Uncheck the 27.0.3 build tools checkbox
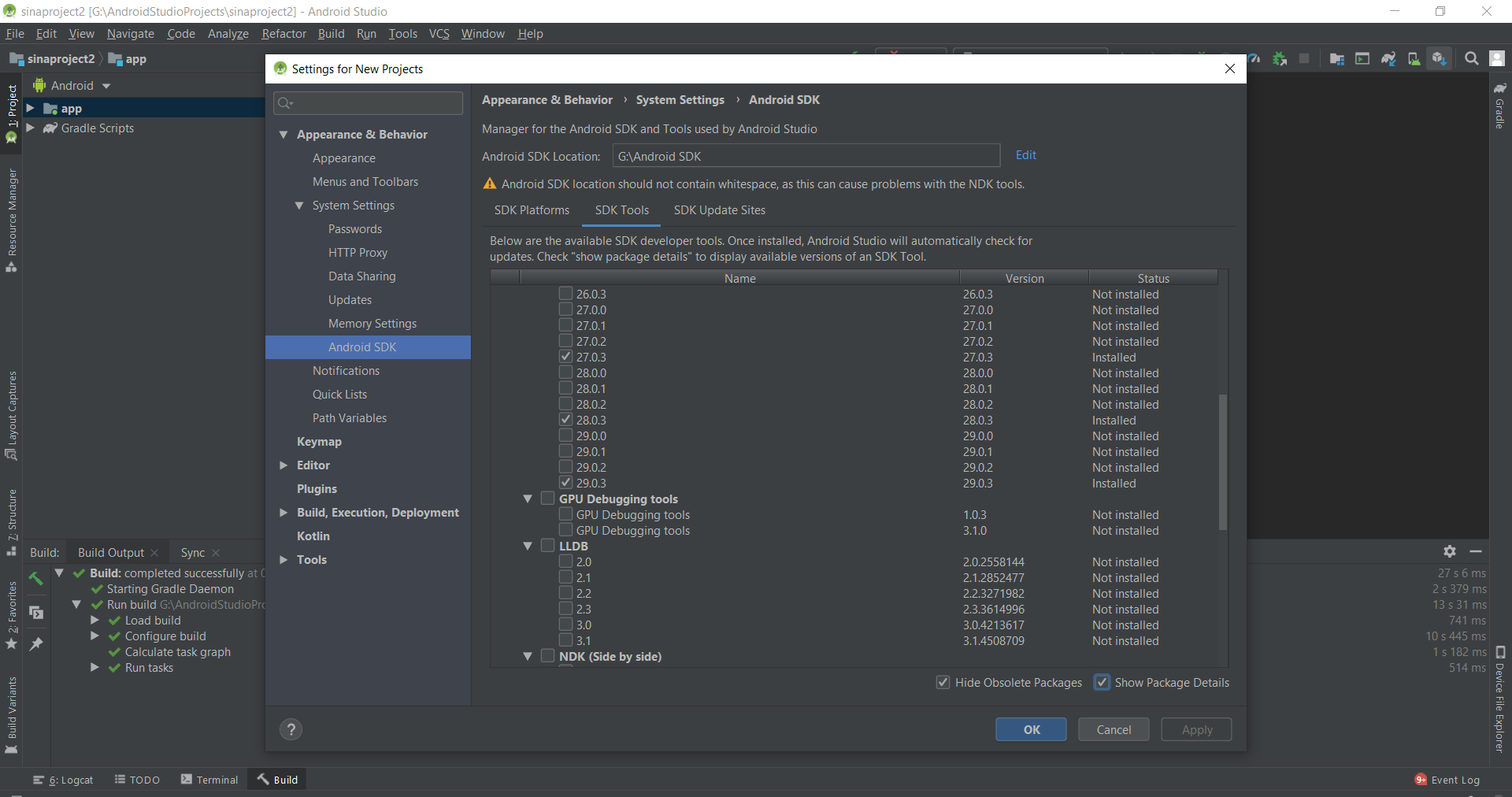Image resolution: width=1512 pixels, height=797 pixels. point(565,357)
